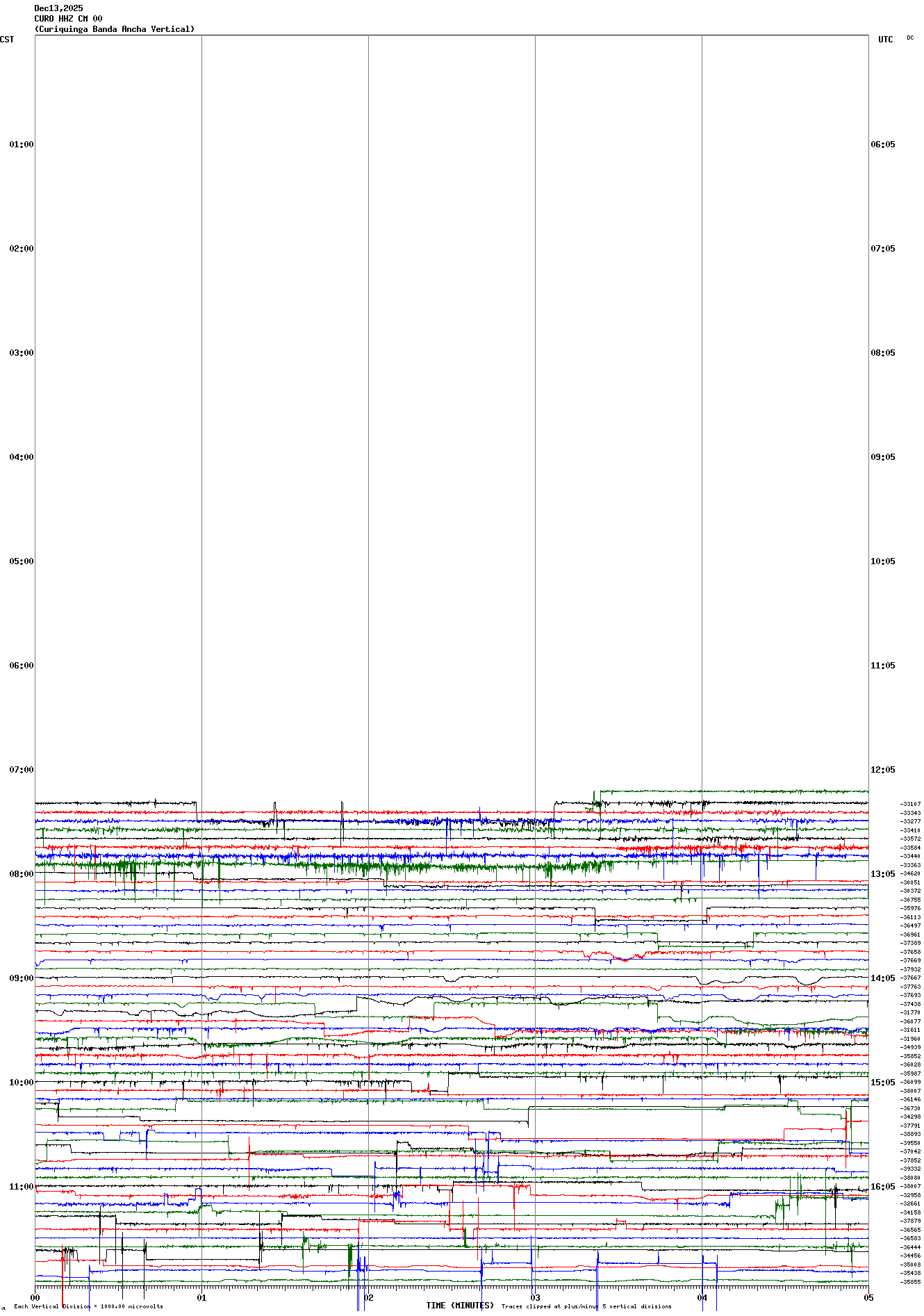Click the Curiquinga Banda Ancha Vertical title

coord(115,29)
